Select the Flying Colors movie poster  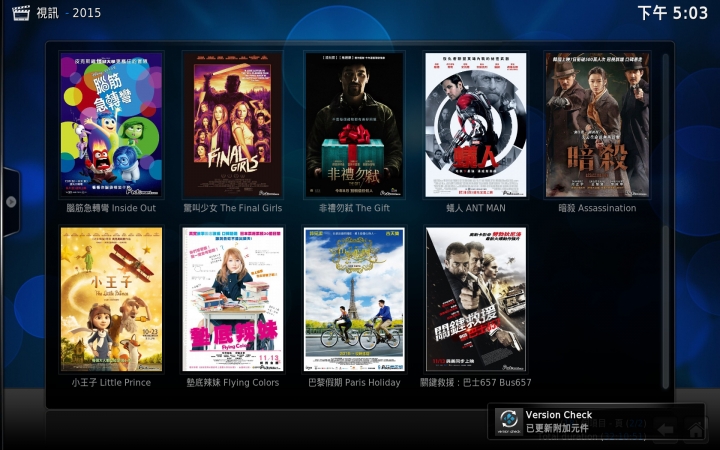click(232, 299)
